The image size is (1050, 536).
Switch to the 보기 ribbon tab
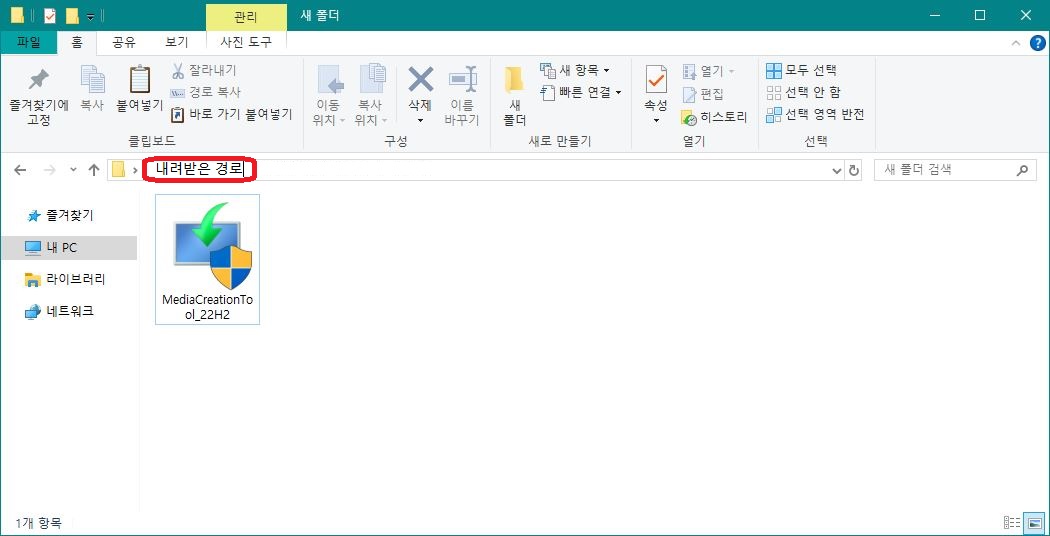coord(177,42)
